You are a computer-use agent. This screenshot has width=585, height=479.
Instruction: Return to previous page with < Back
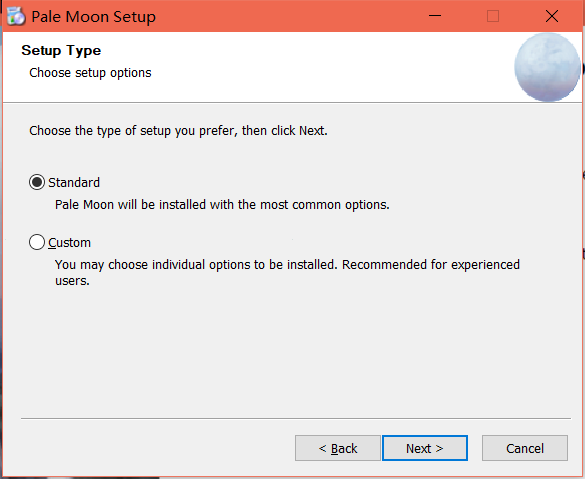click(338, 448)
